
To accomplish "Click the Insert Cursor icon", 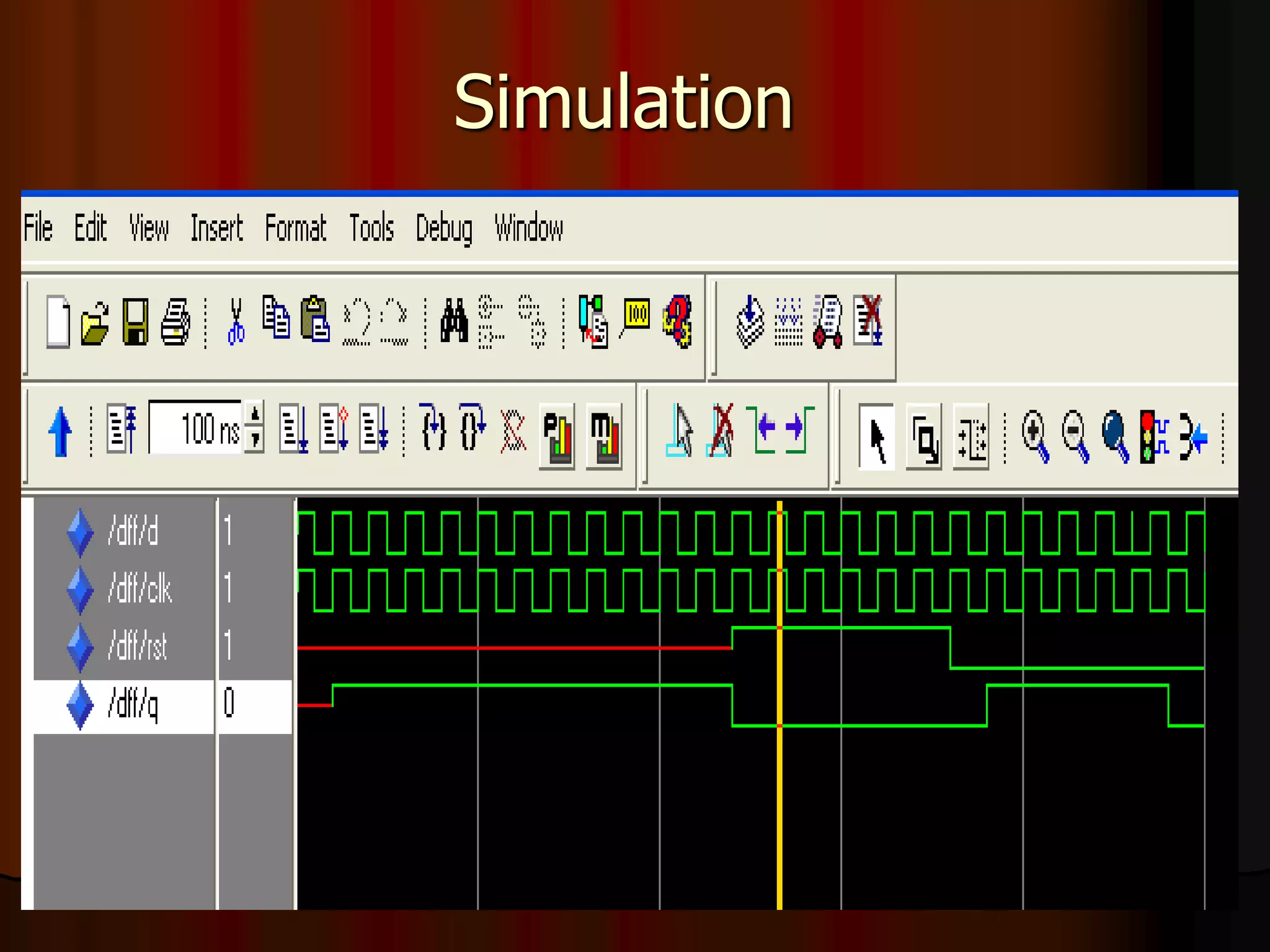I will click(x=679, y=430).
